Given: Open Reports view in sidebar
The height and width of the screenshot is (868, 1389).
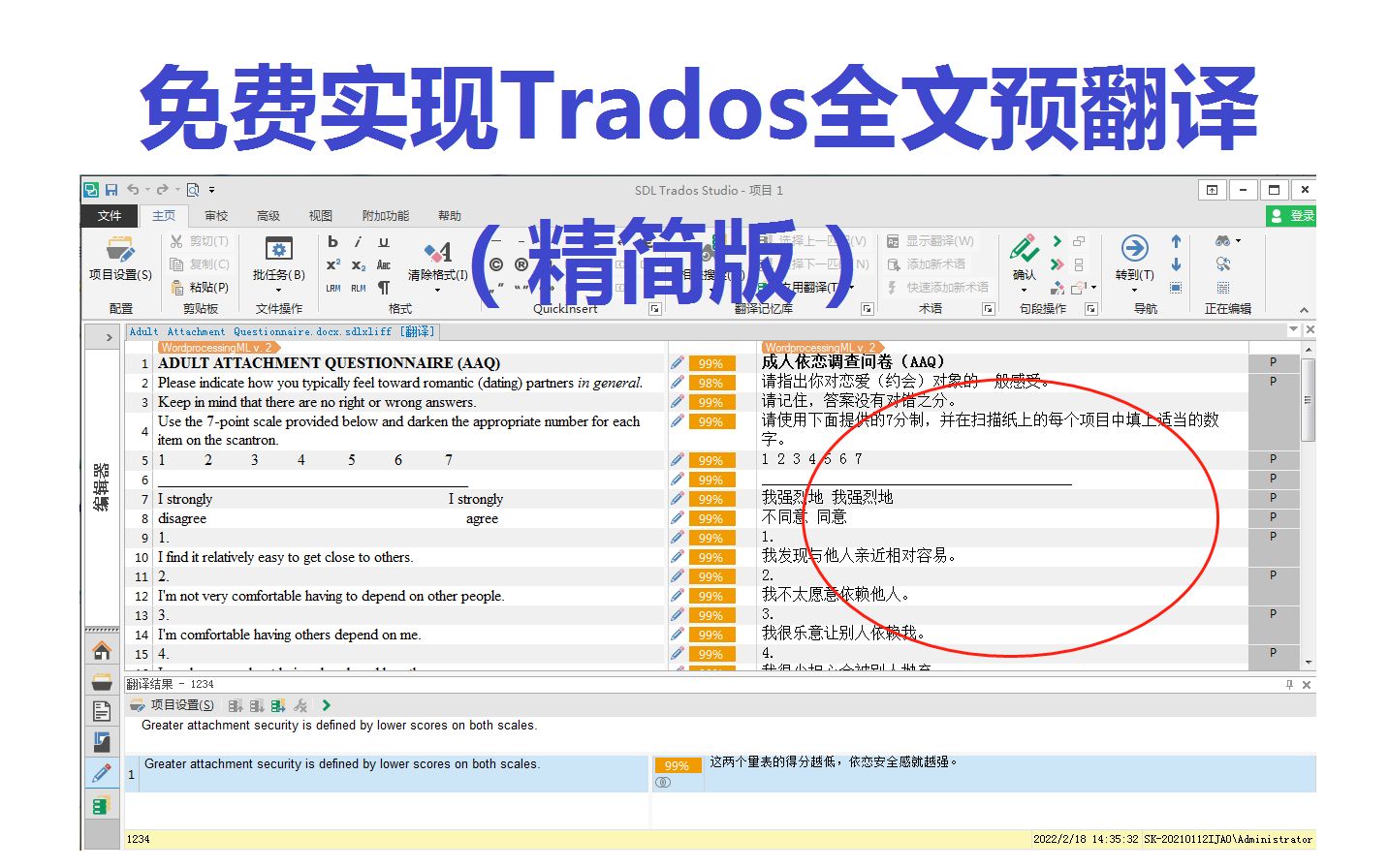Looking at the screenshot, I should (x=102, y=742).
